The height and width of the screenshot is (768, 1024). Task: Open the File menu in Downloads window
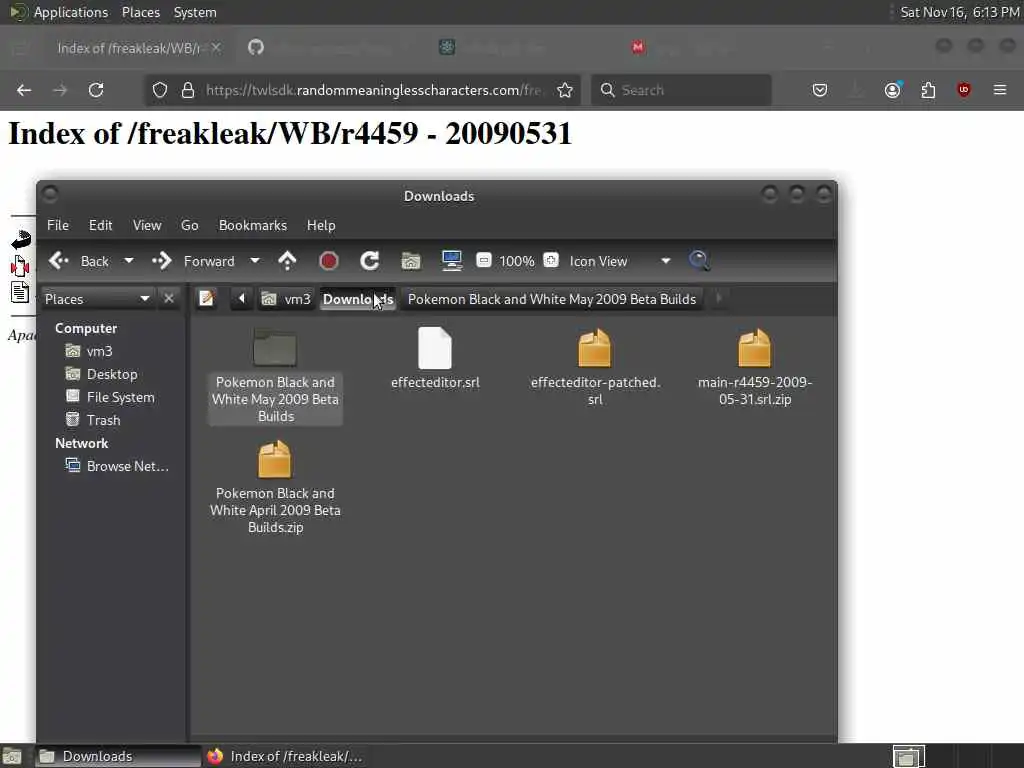click(57, 225)
